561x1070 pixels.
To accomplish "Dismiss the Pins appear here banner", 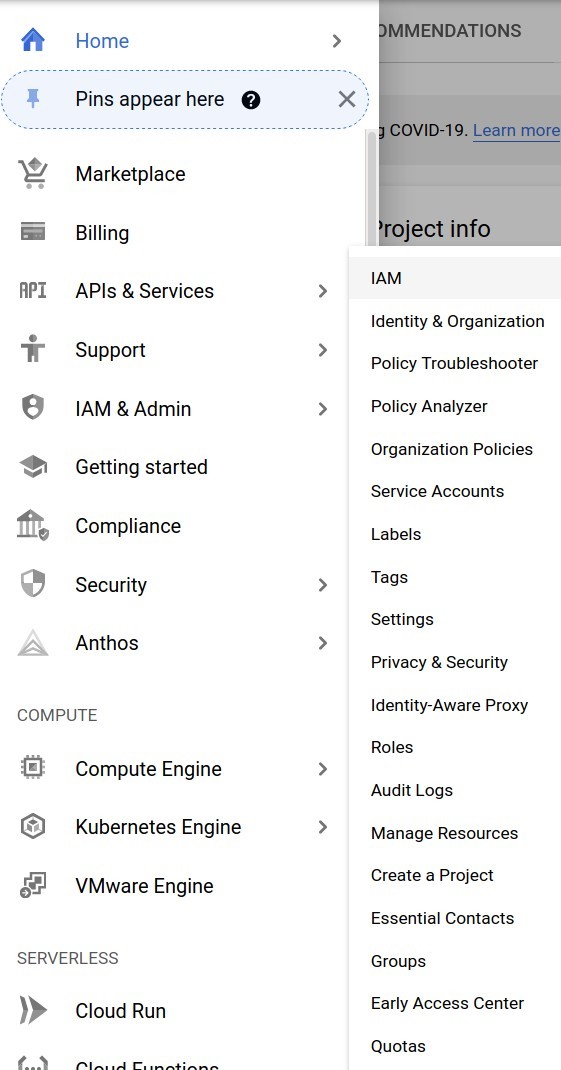I will (347, 100).
